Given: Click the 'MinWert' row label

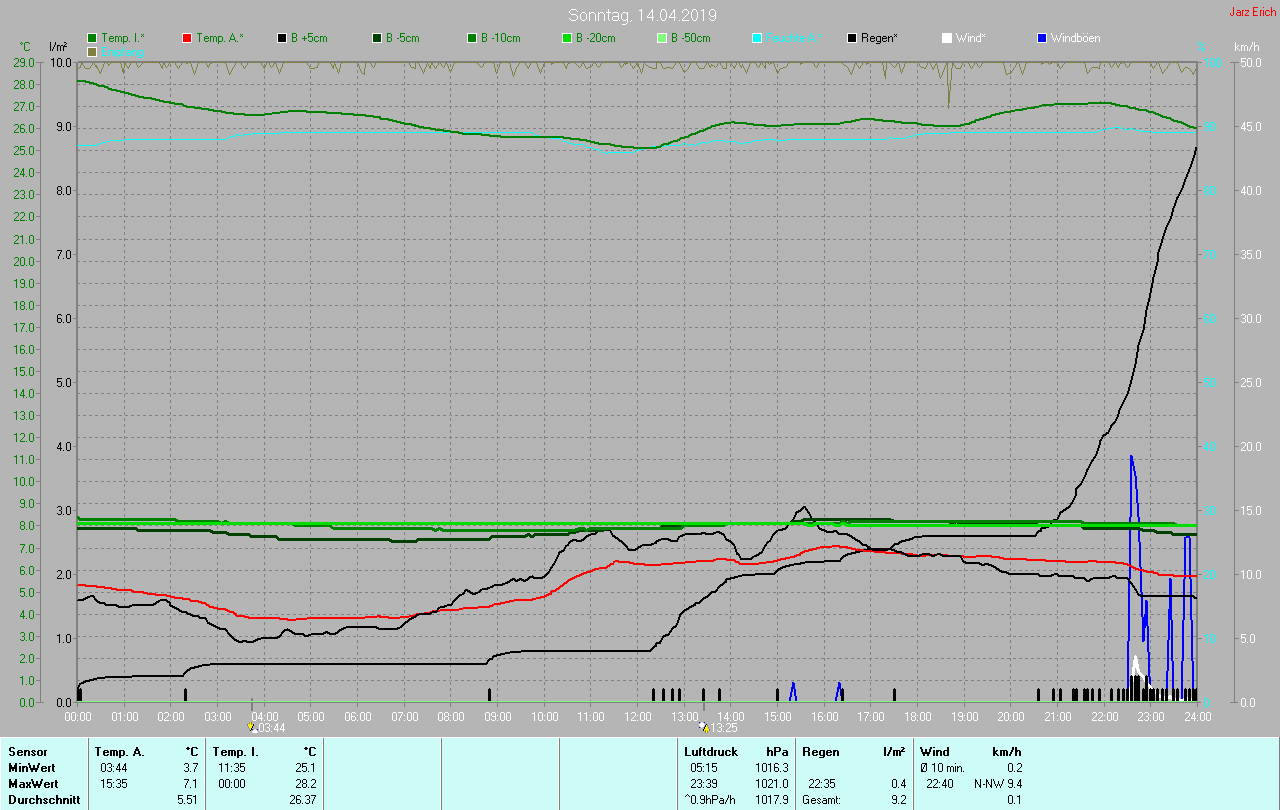Looking at the screenshot, I should pyautogui.click(x=30, y=767).
